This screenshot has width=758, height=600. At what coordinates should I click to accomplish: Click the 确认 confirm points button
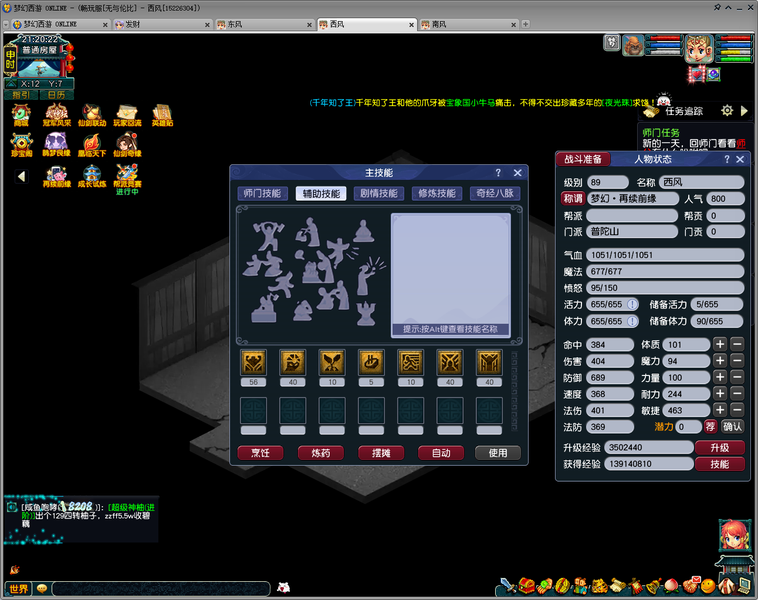pos(732,426)
